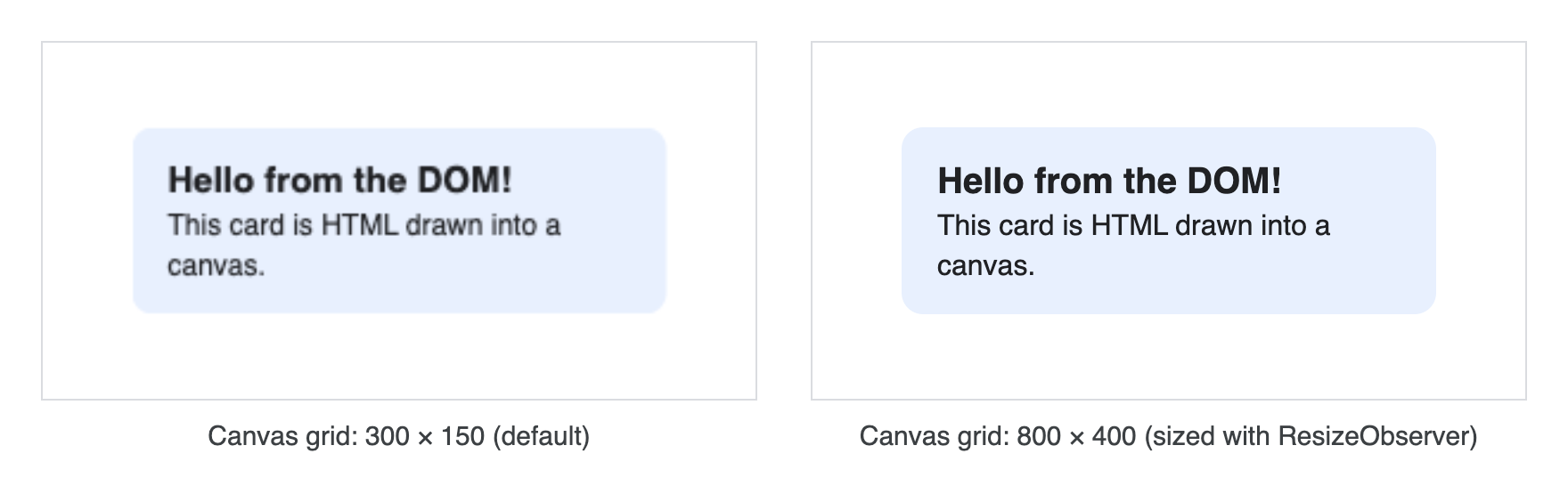Select the "800 × 400" text in the right caption
This screenshot has height=494, width=1568.
pyautogui.click(x=1076, y=436)
